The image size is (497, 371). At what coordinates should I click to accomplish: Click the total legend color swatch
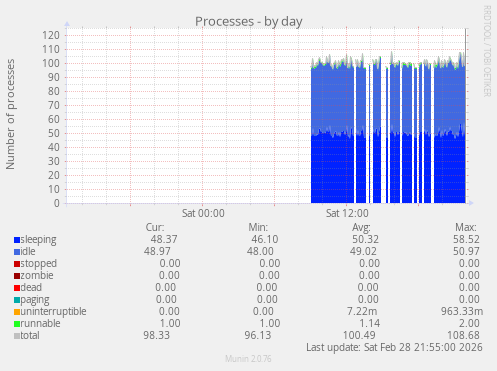click(17, 336)
